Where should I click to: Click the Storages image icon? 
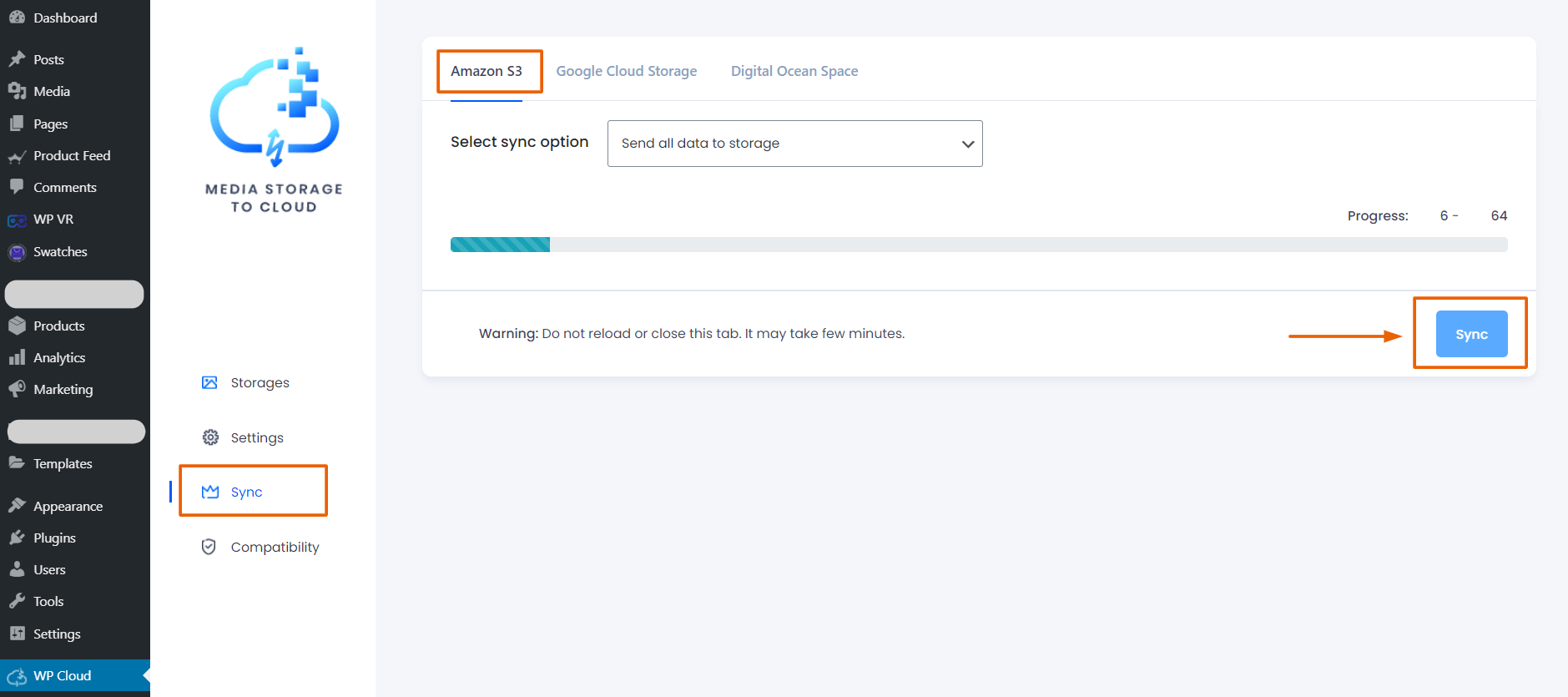coord(209,382)
